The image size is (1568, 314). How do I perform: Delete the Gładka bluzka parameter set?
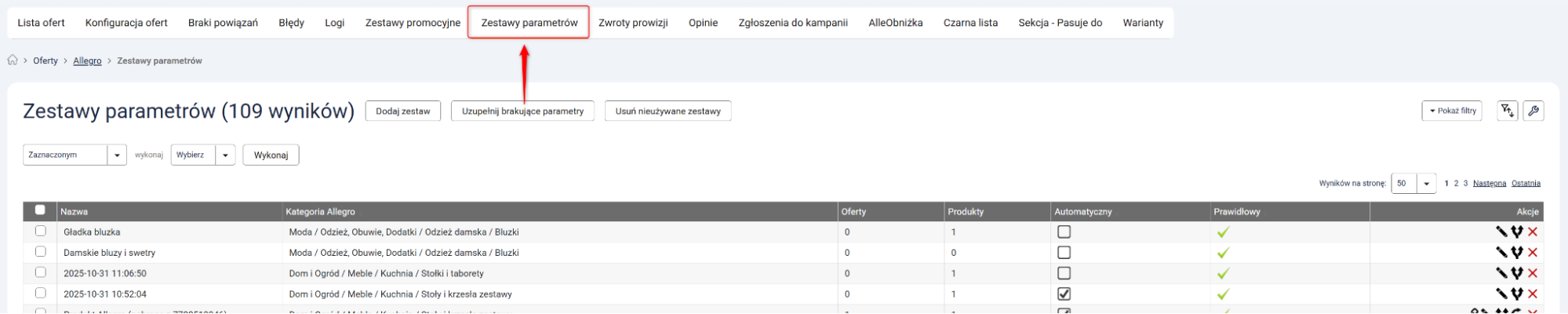click(1533, 232)
